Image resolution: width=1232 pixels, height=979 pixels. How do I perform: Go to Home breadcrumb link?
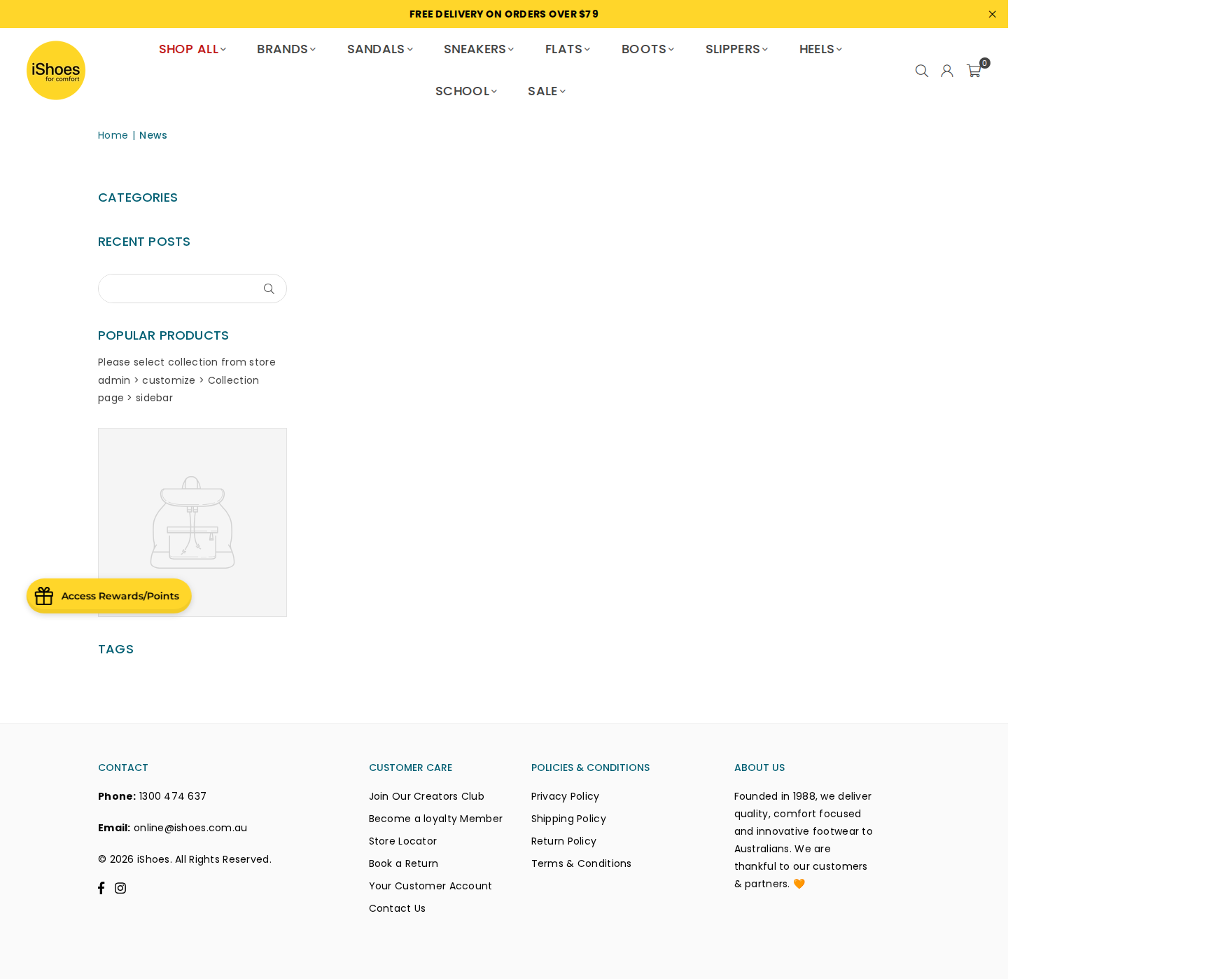(x=113, y=135)
